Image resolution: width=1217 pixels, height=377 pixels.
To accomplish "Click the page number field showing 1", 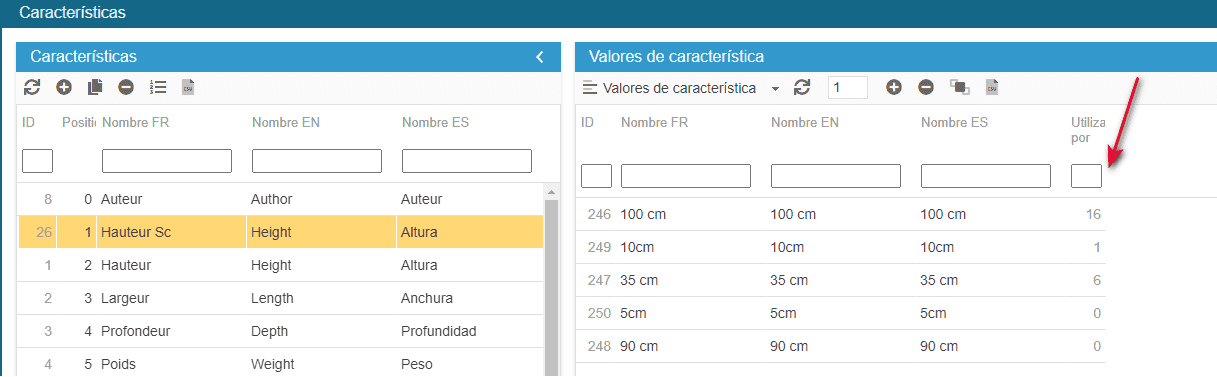I will (x=848, y=88).
